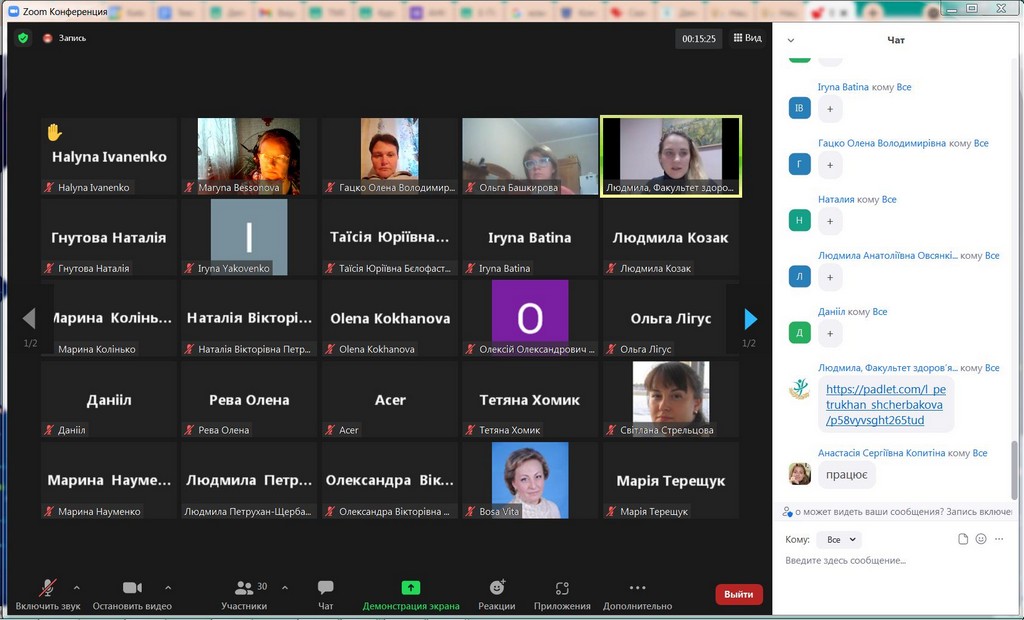The width and height of the screenshot is (1024, 620).
Task: Open the Вид view layout menu
Action: tap(747, 38)
